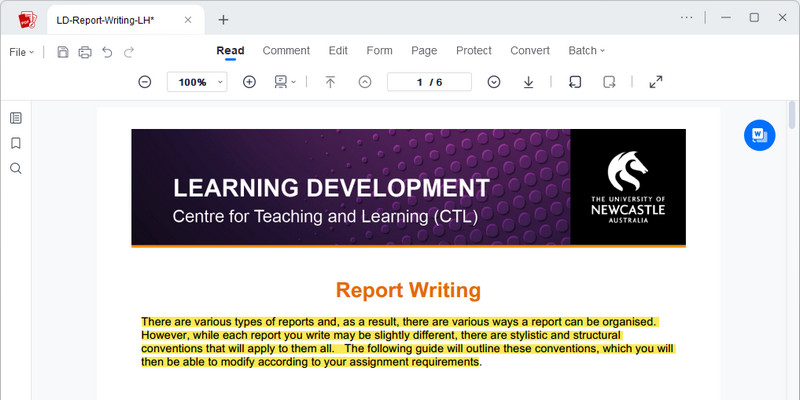The image size is (800, 400).
Task: Expand the page display dropdown arrow
Action: click(293, 82)
